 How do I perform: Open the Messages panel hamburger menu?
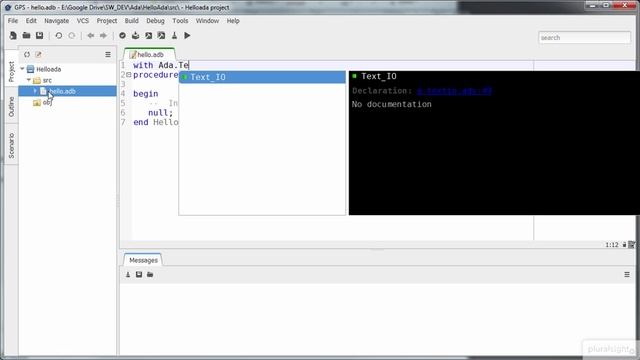point(627,275)
